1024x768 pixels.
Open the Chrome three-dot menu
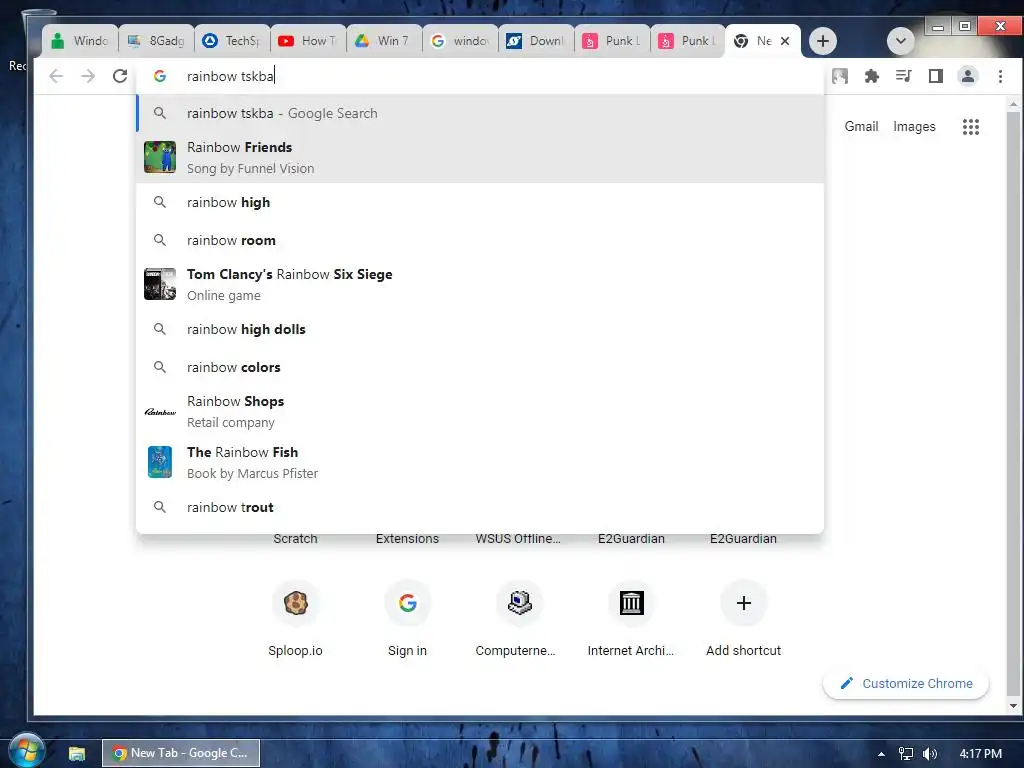tap(1000, 76)
